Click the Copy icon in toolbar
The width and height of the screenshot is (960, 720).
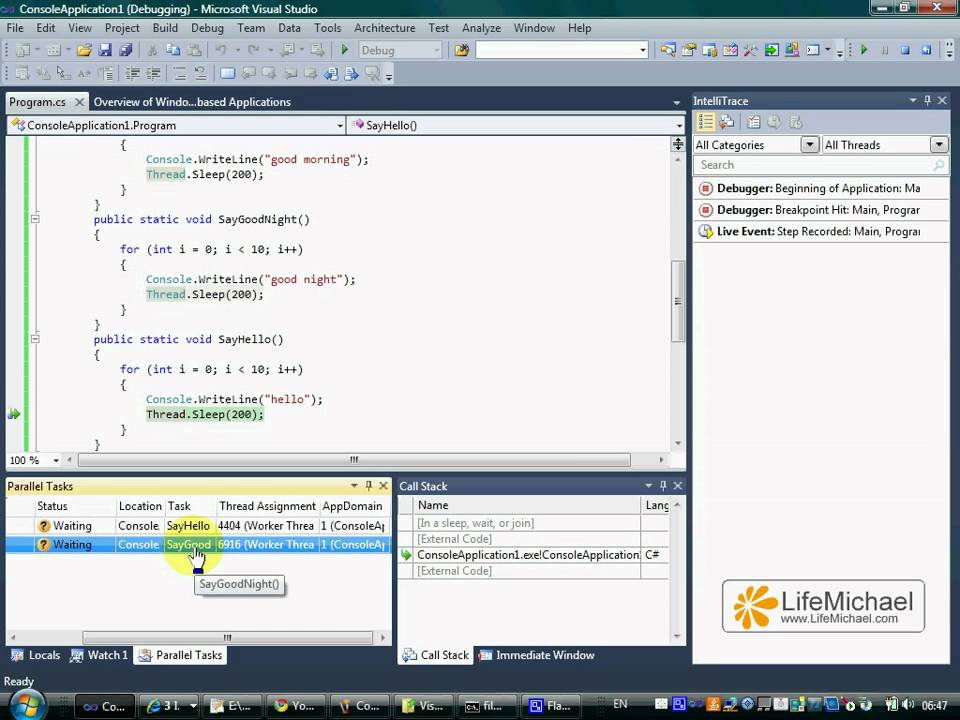(173, 50)
